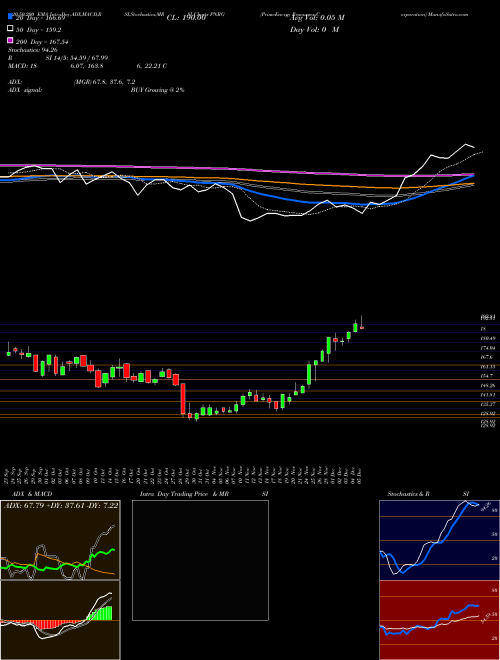
Task: Click the 'ADX signal:' label
Action: [25, 90]
